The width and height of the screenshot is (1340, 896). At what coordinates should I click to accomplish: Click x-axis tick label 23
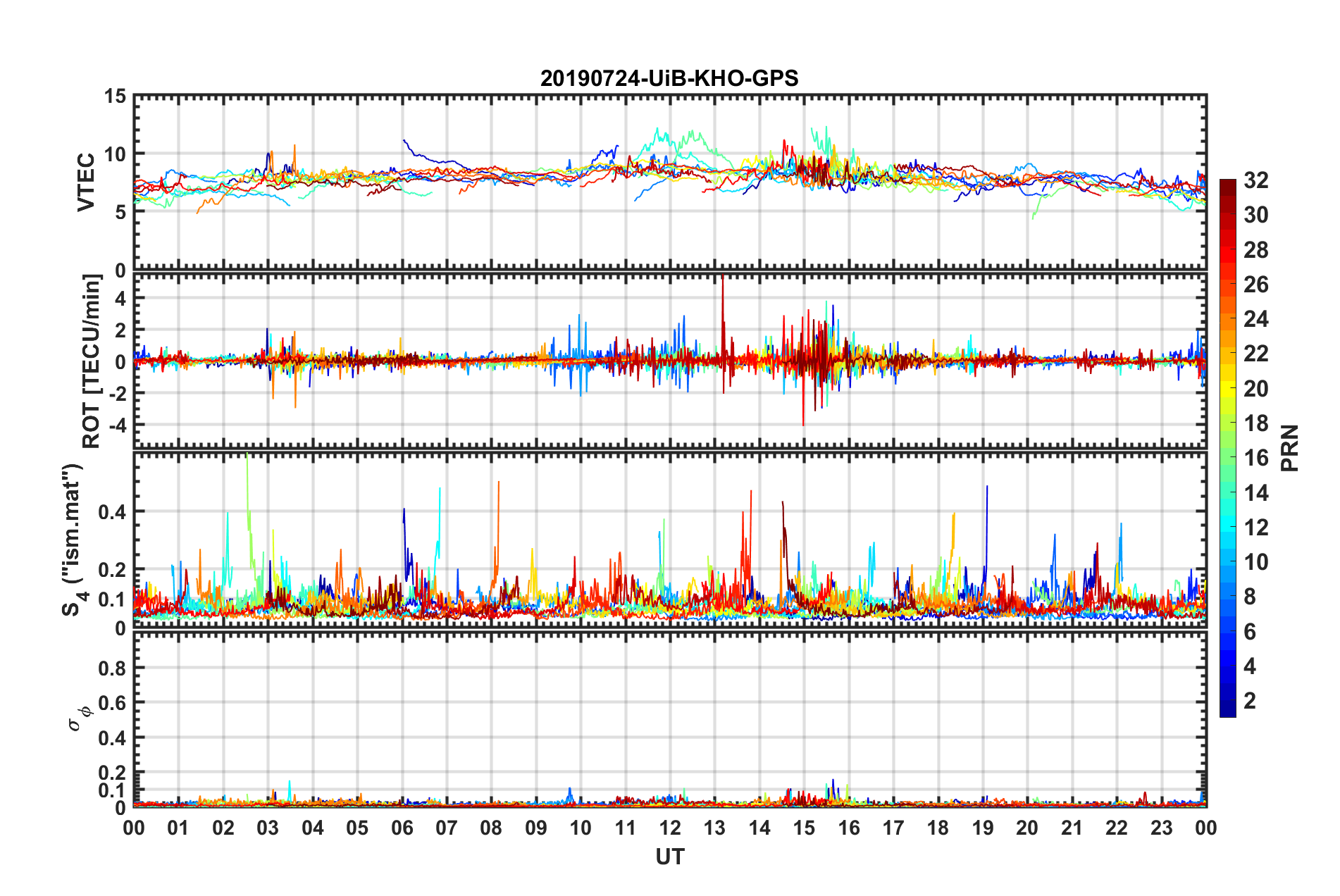pos(1161,828)
